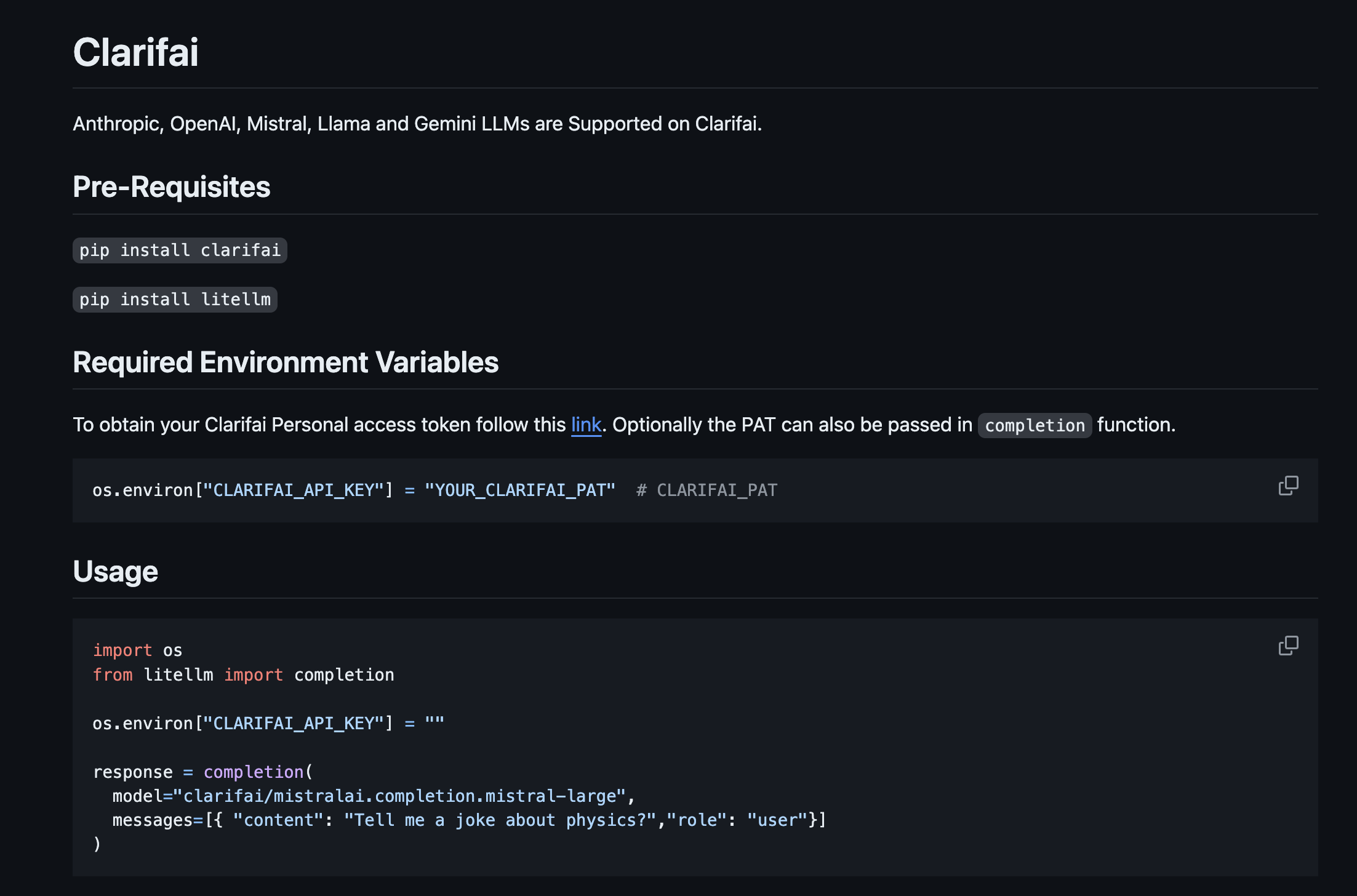Click the Clarifai main heading

coord(136,52)
